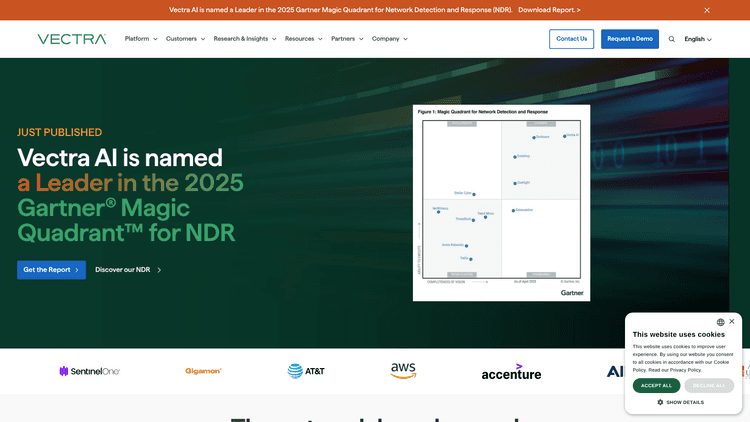Click the AT&T partner logo
Screen dimensions: 750x422
coord(306,371)
